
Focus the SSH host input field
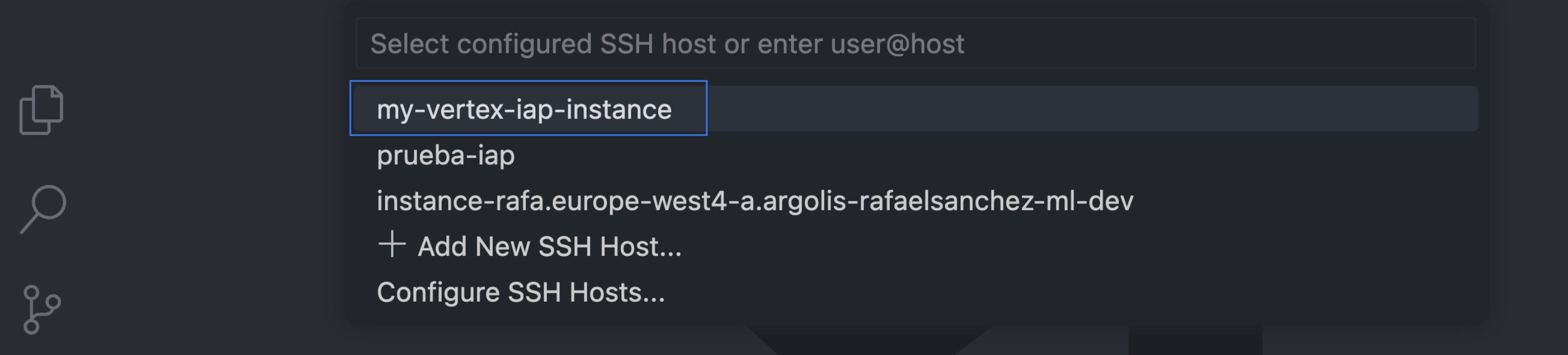click(x=916, y=44)
